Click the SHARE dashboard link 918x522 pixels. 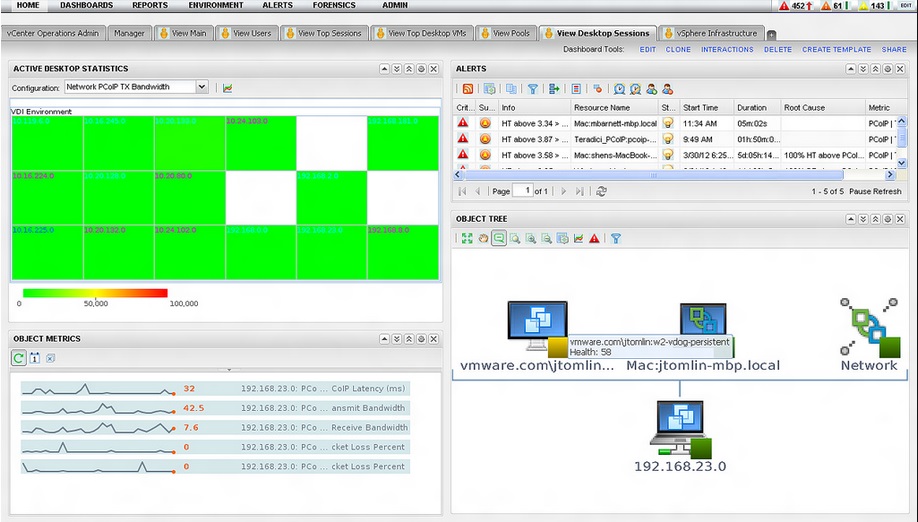(894, 50)
